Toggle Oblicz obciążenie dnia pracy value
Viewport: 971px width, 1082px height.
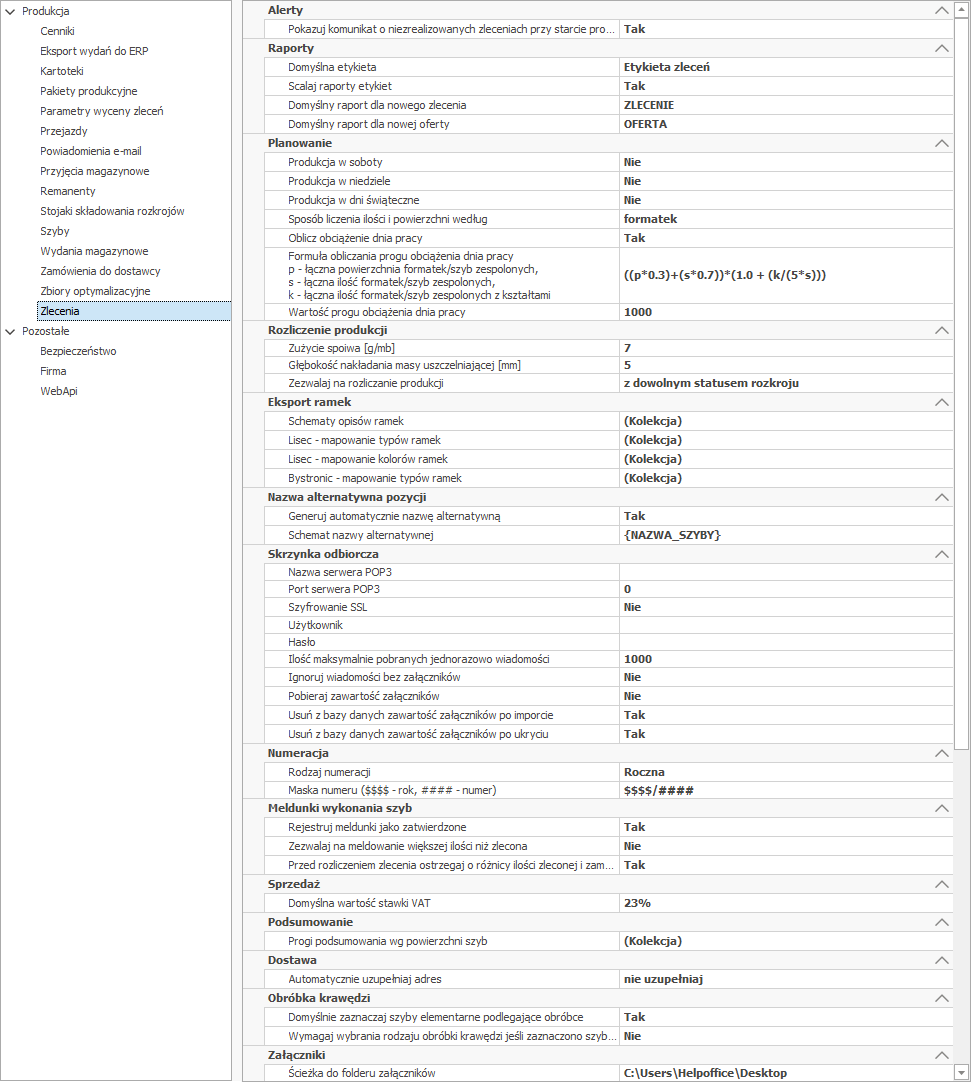[x=785, y=238]
